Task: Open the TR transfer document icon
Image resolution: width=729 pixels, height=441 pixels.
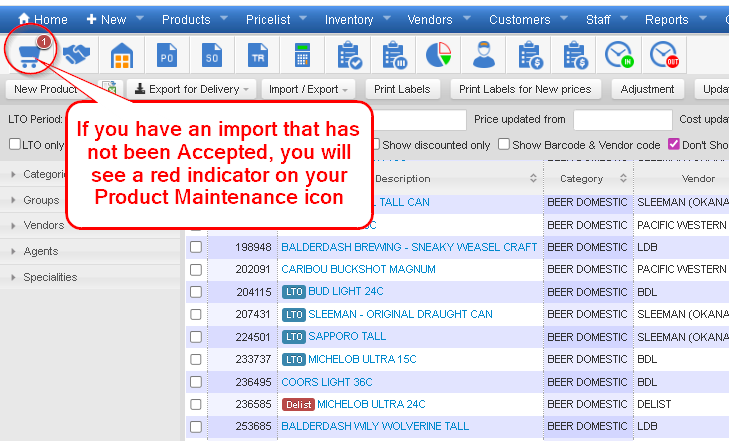Action: coord(257,56)
